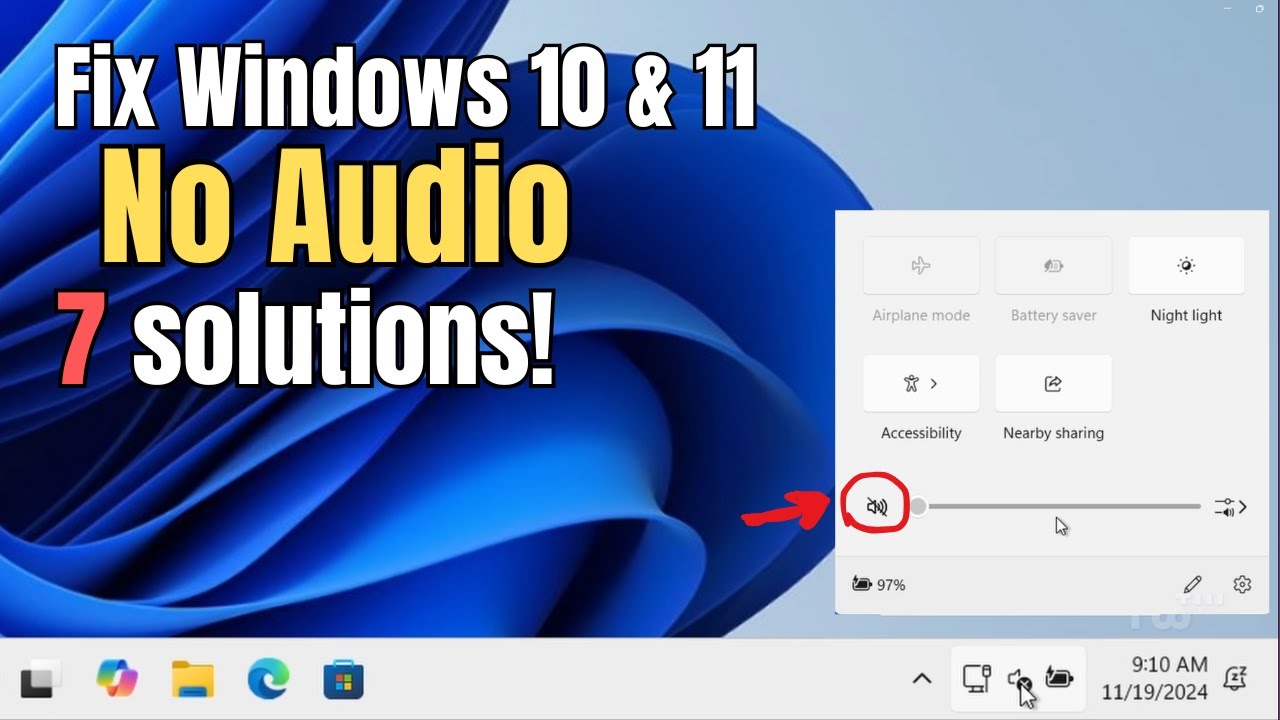The width and height of the screenshot is (1280, 720).
Task: Click the muted volume icon in the system tray
Action: click(x=1019, y=680)
